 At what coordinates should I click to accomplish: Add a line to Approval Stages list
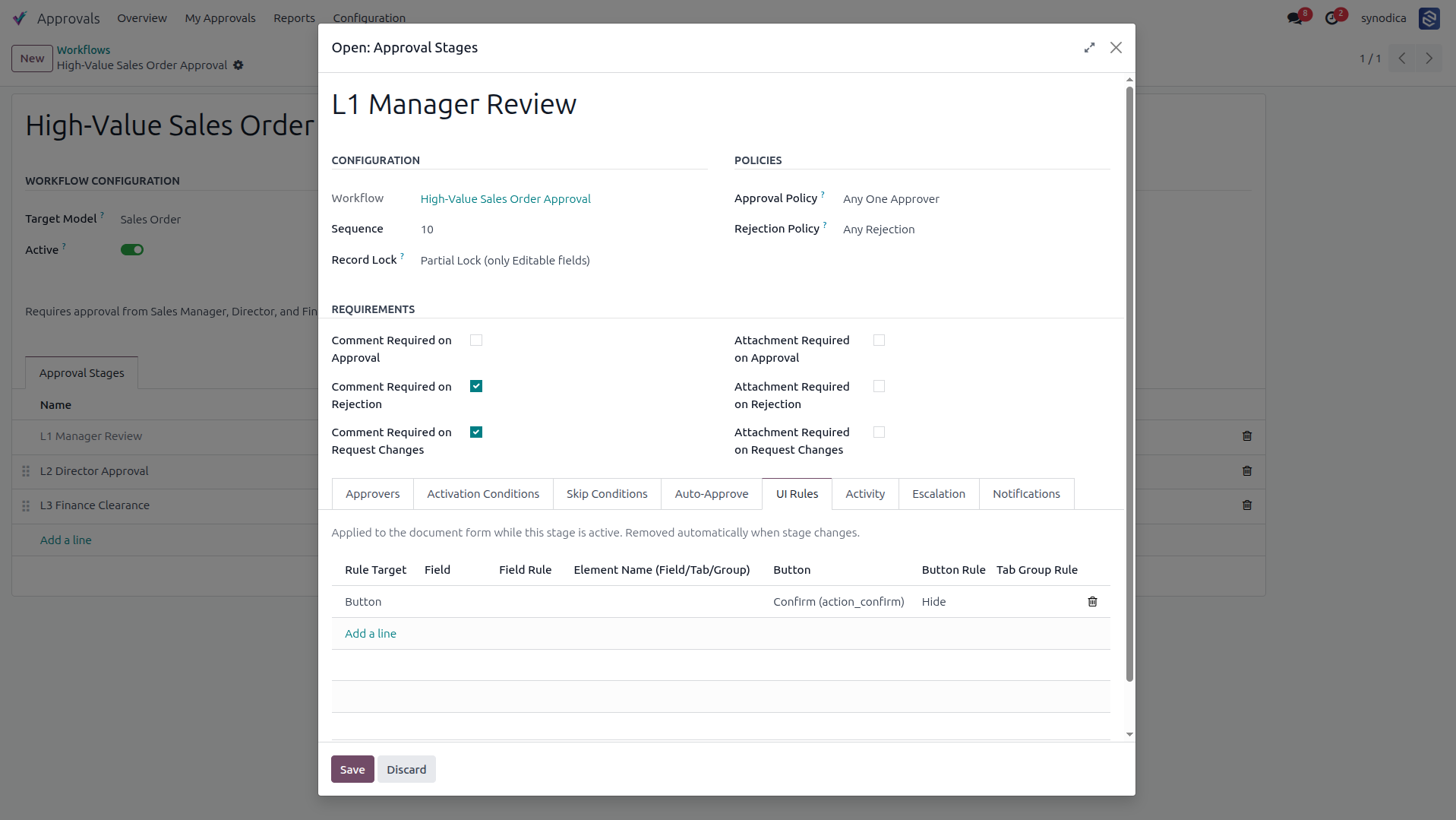(x=66, y=540)
